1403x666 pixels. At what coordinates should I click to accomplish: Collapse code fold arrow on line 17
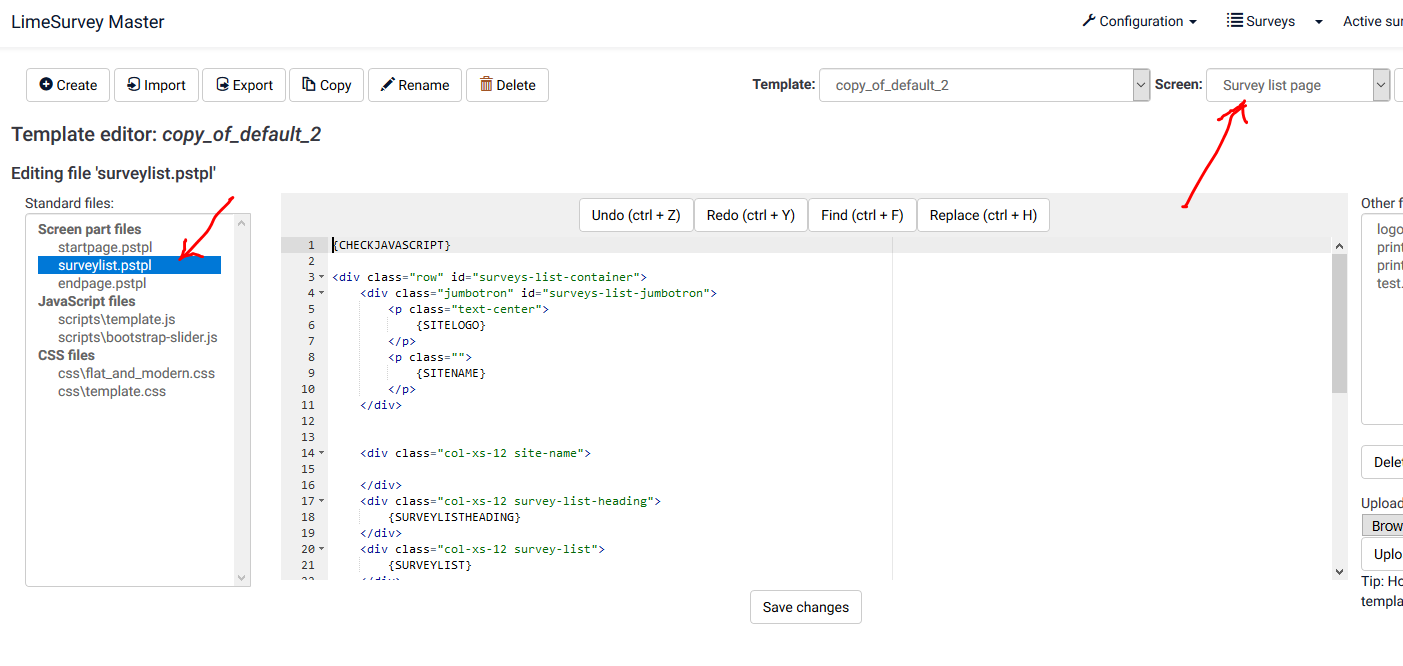coord(322,501)
